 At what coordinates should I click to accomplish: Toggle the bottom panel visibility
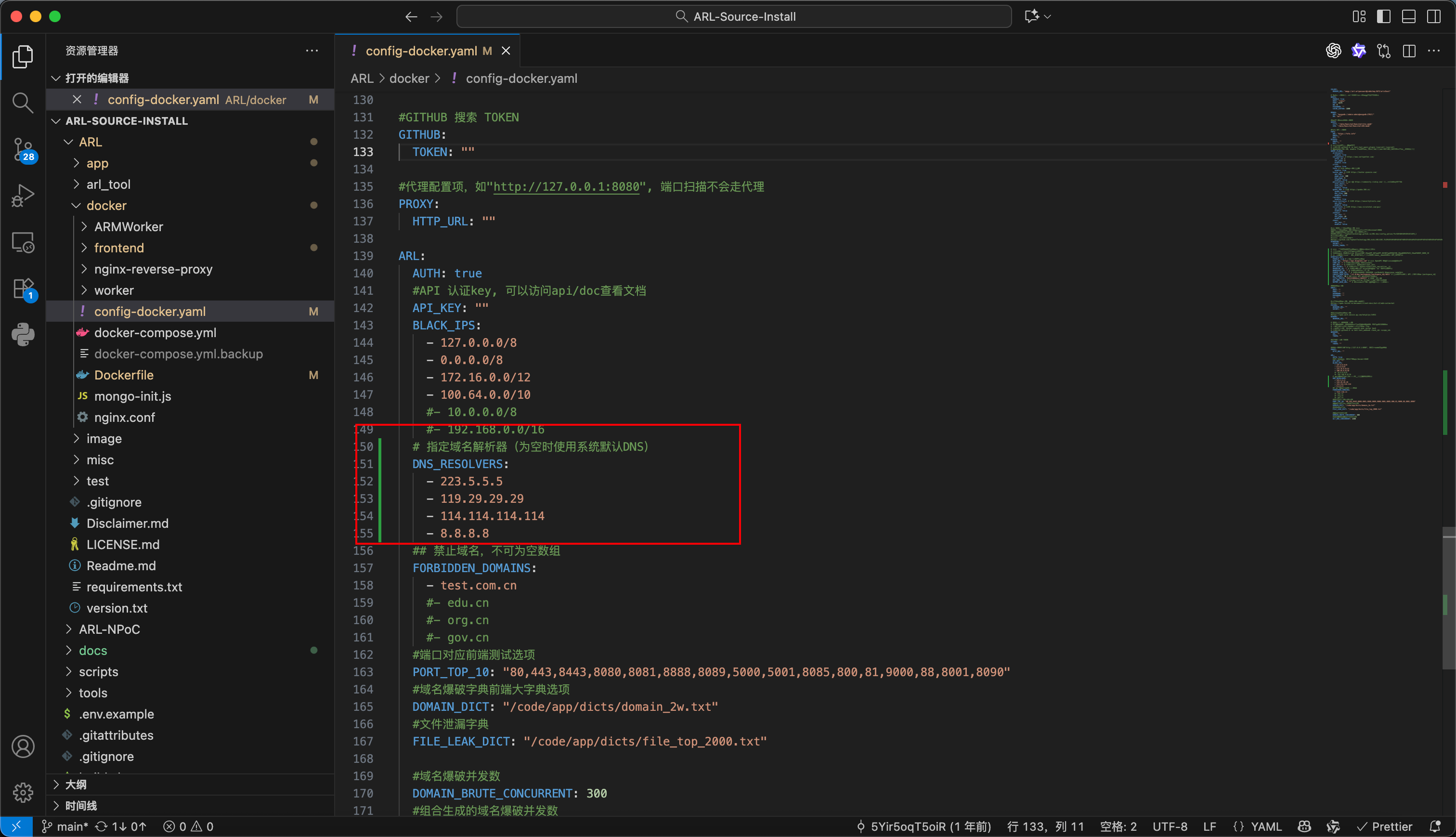tap(1409, 17)
